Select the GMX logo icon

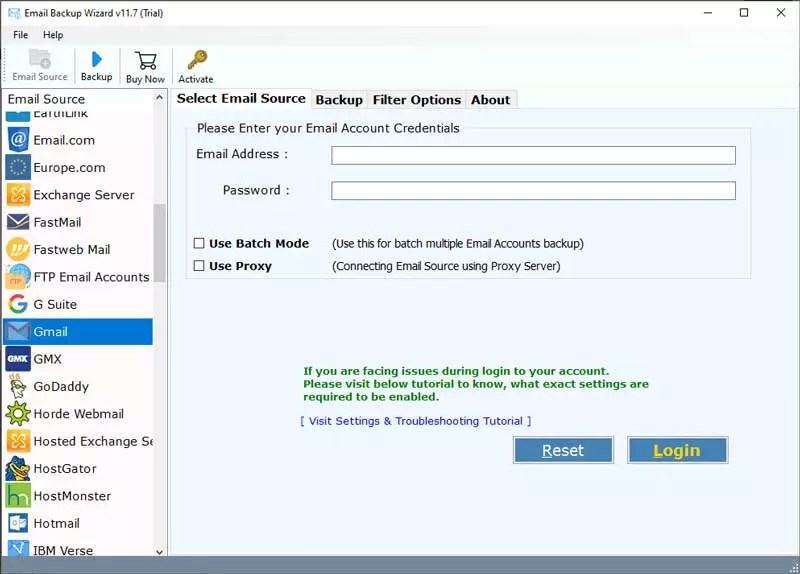click(18, 359)
